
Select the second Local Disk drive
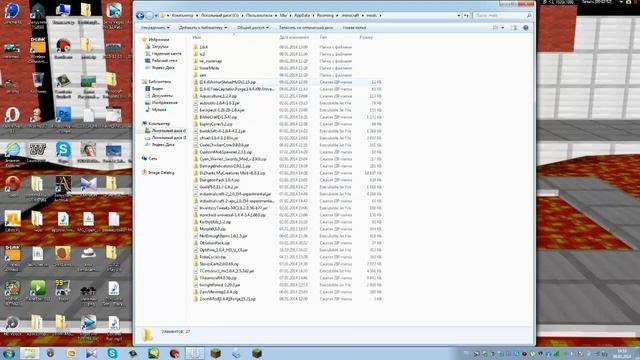[x=166, y=138]
